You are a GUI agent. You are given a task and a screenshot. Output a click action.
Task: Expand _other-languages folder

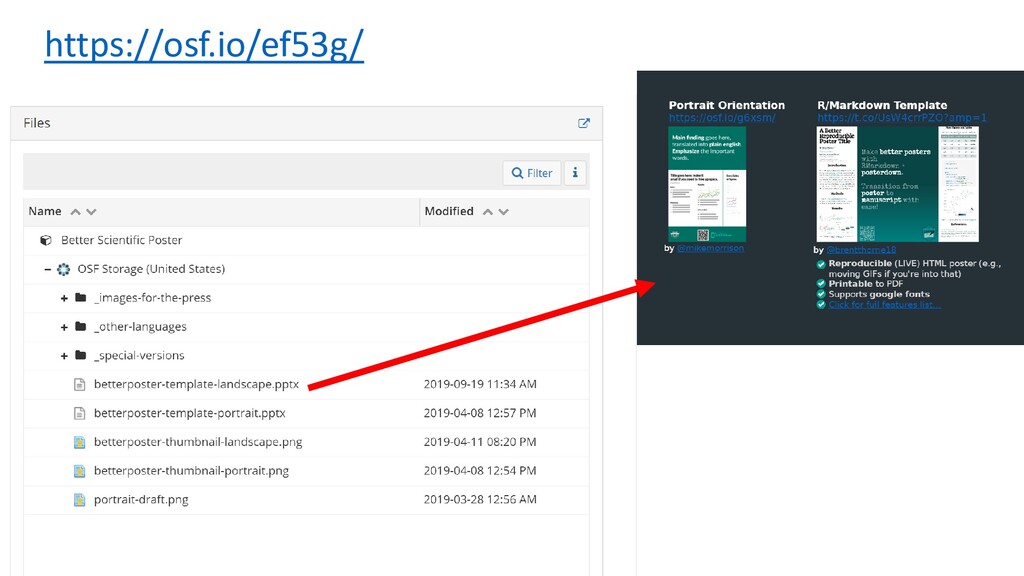pyautogui.click(x=64, y=327)
